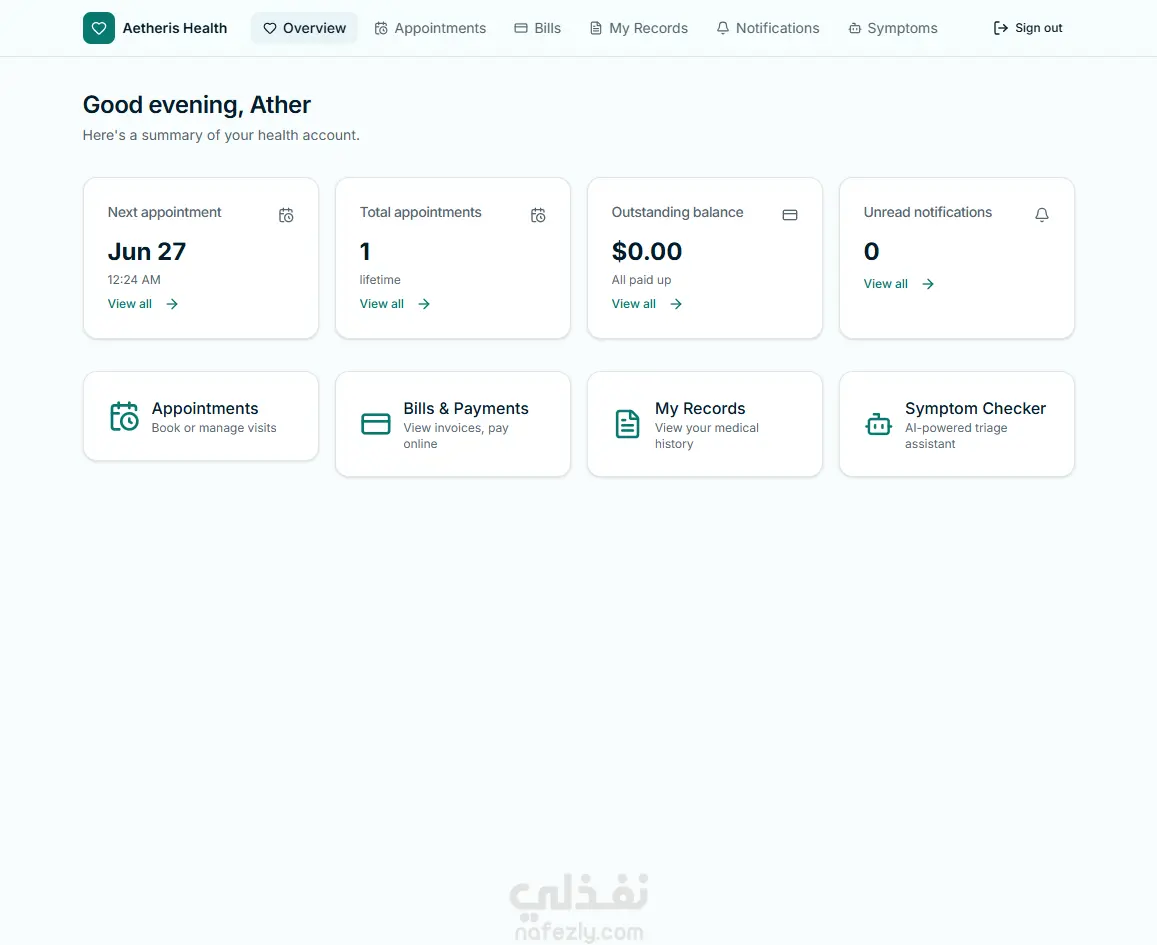Screen dimensions: 1157x945
Task: Open Symptoms in the top navigation
Action: click(893, 28)
